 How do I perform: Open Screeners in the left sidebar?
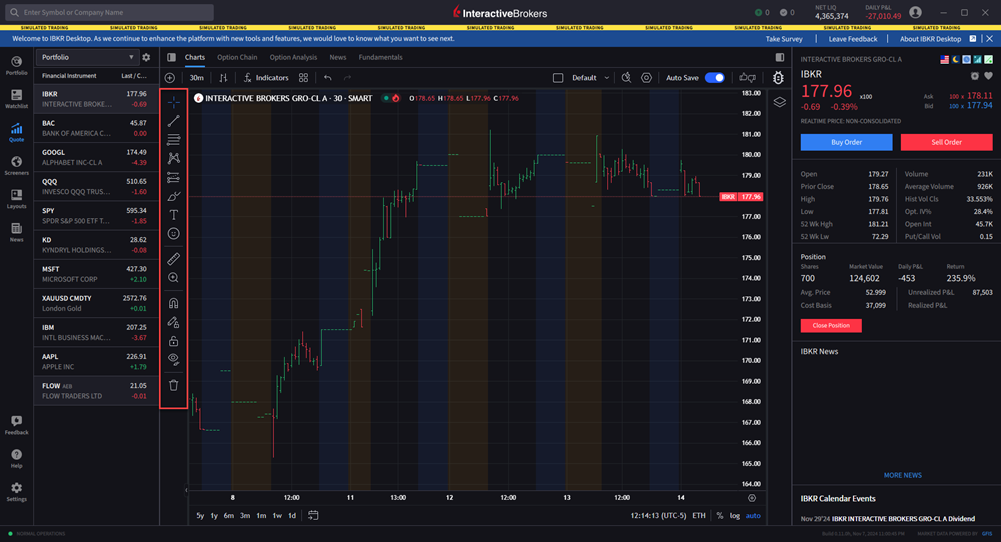tap(17, 165)
